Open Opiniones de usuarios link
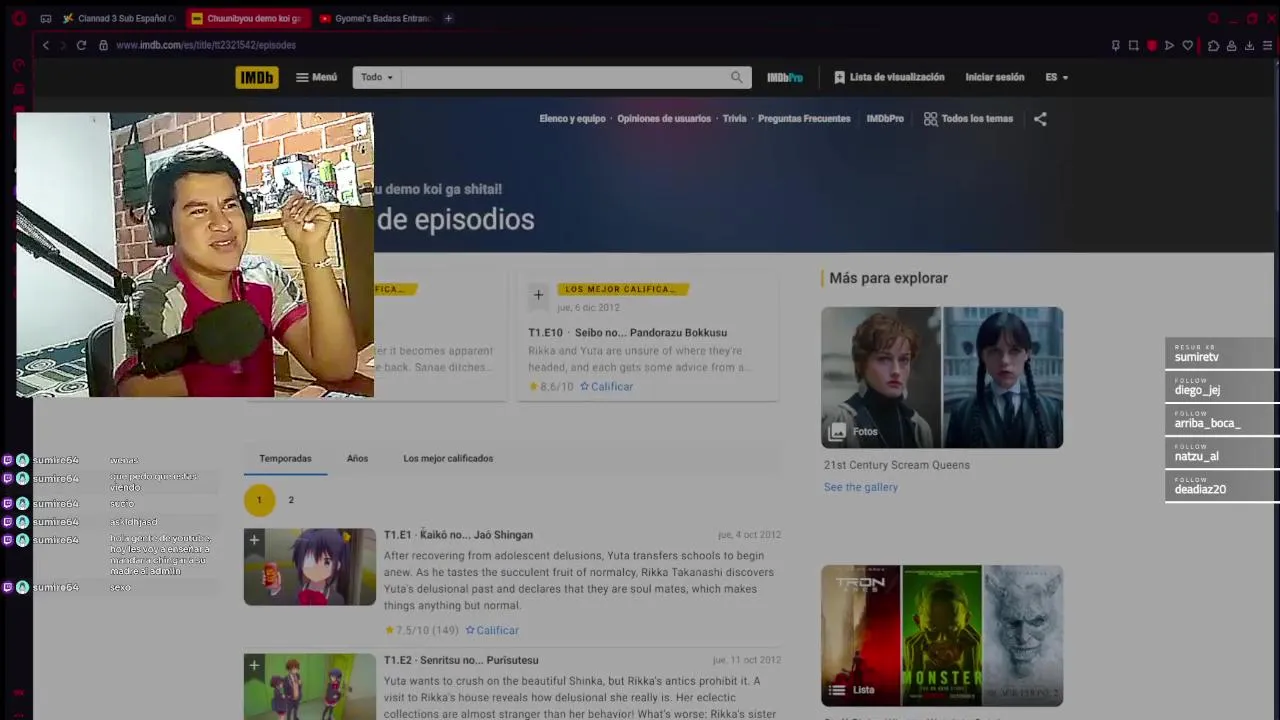The width and height of the screenshot is (1280, 720). 664,118
